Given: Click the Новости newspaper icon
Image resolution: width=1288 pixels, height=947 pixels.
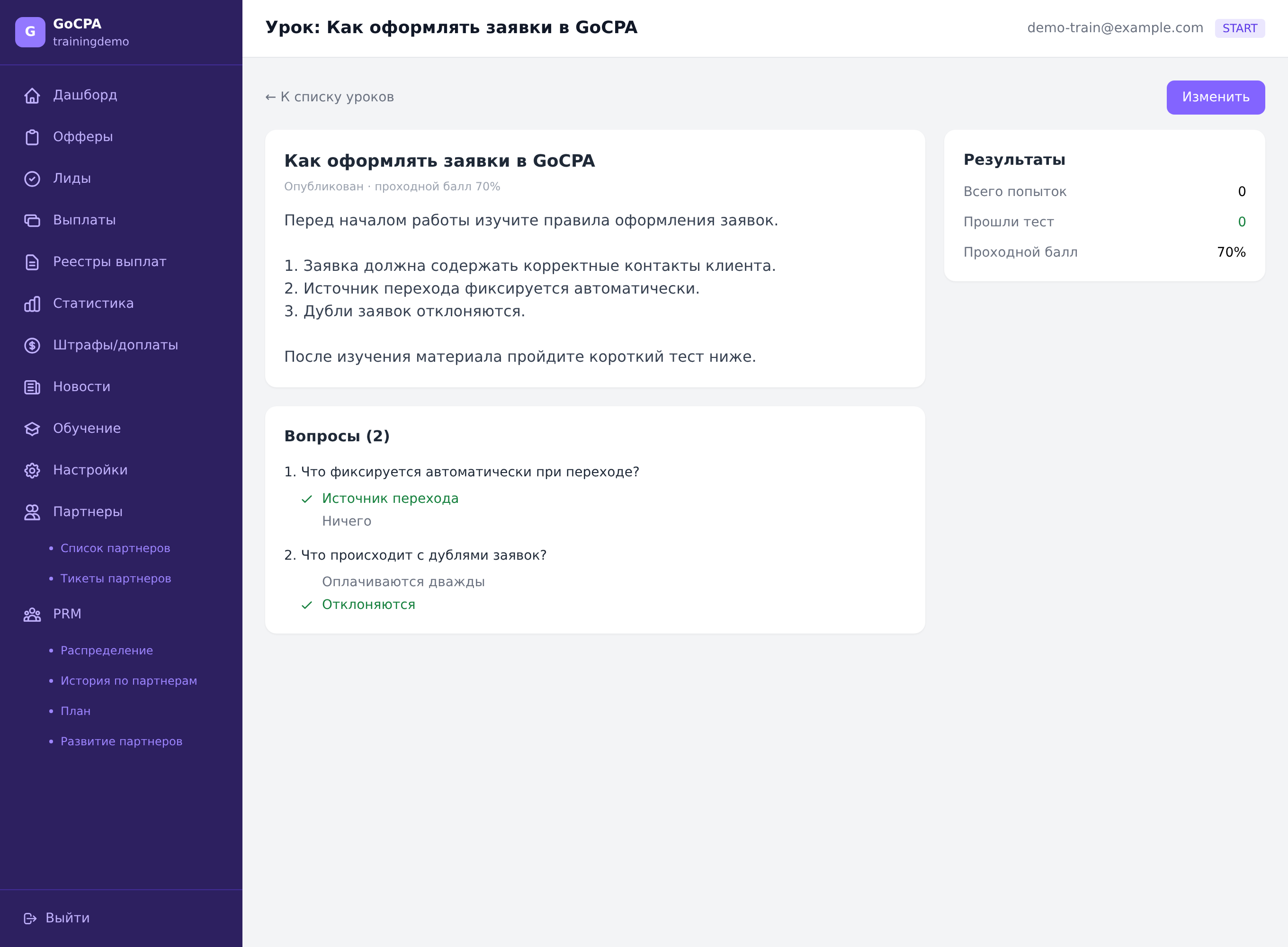Looking at the screenshot, I should 32,387.
